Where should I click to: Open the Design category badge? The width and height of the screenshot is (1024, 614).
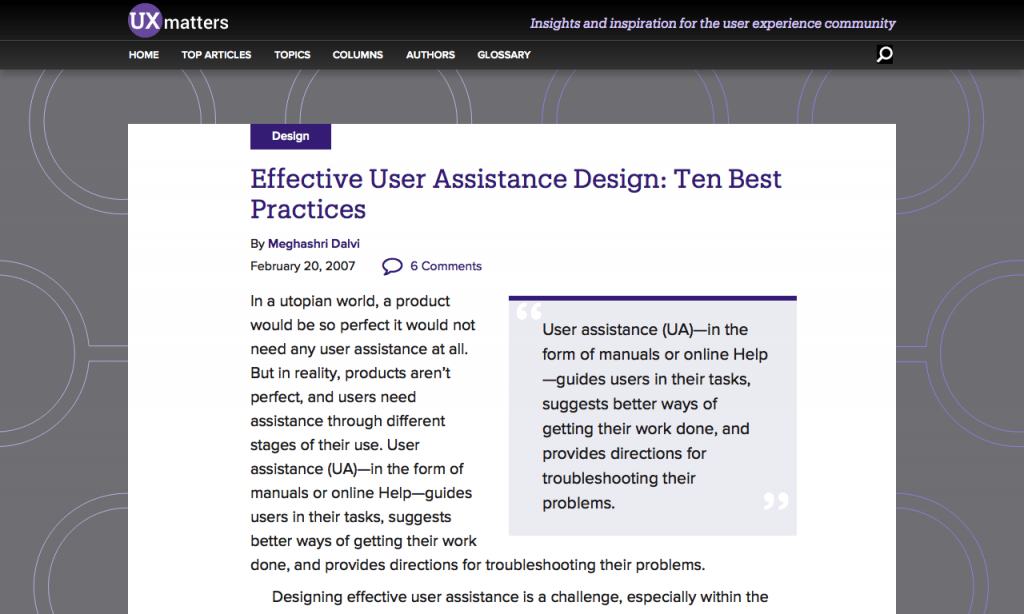tap(290, 136)
